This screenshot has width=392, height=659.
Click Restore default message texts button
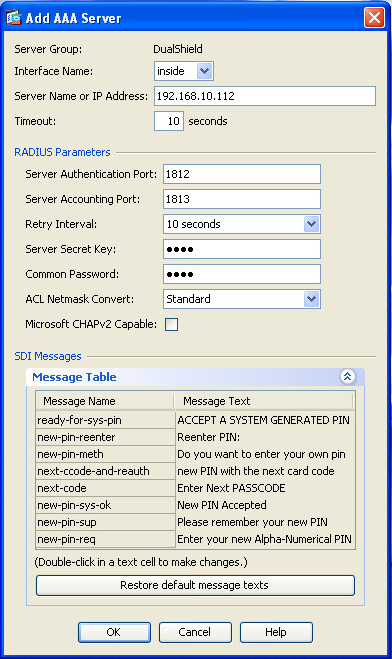pyautogui.click(x=195, y=585)
